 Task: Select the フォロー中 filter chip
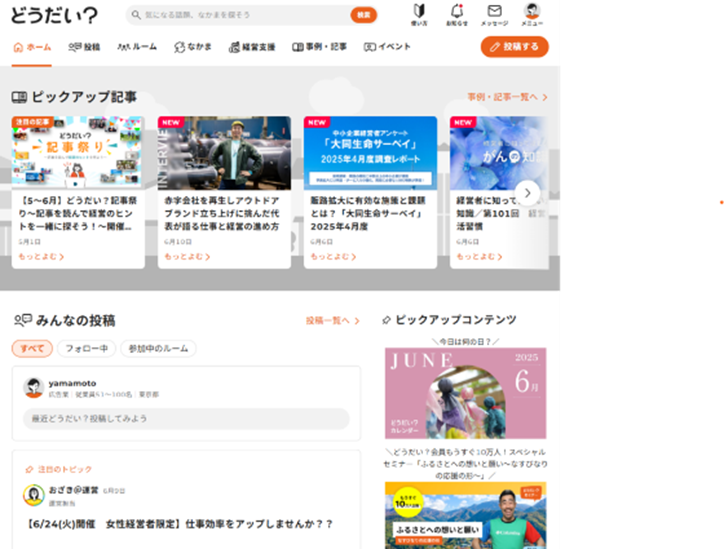pos(85,349)
